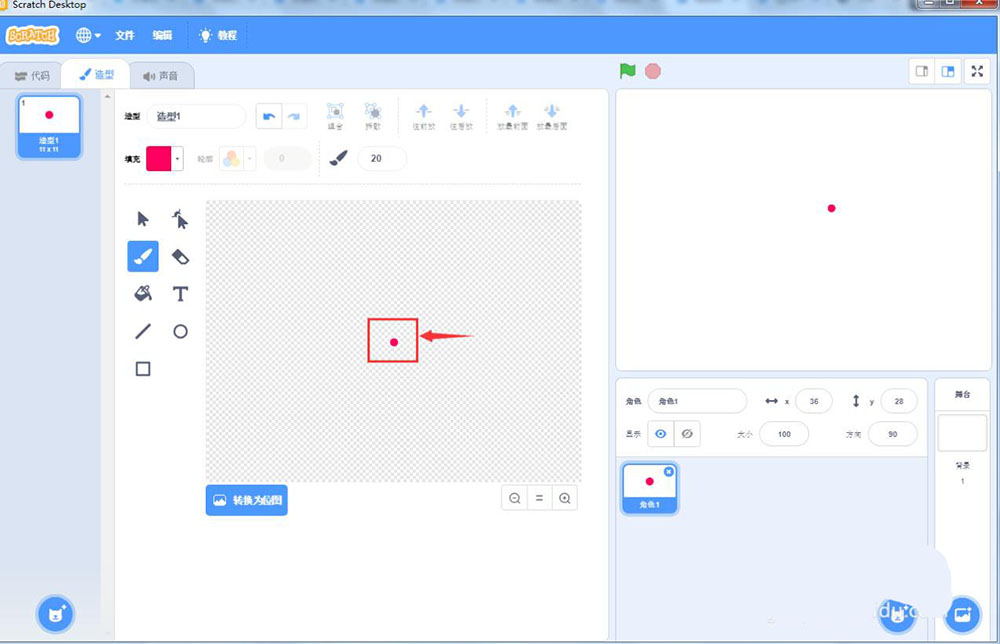The width and height of the screenshot is (1000, 644).
Task: Edit the brush size field 20
Action: coord(381,158)
